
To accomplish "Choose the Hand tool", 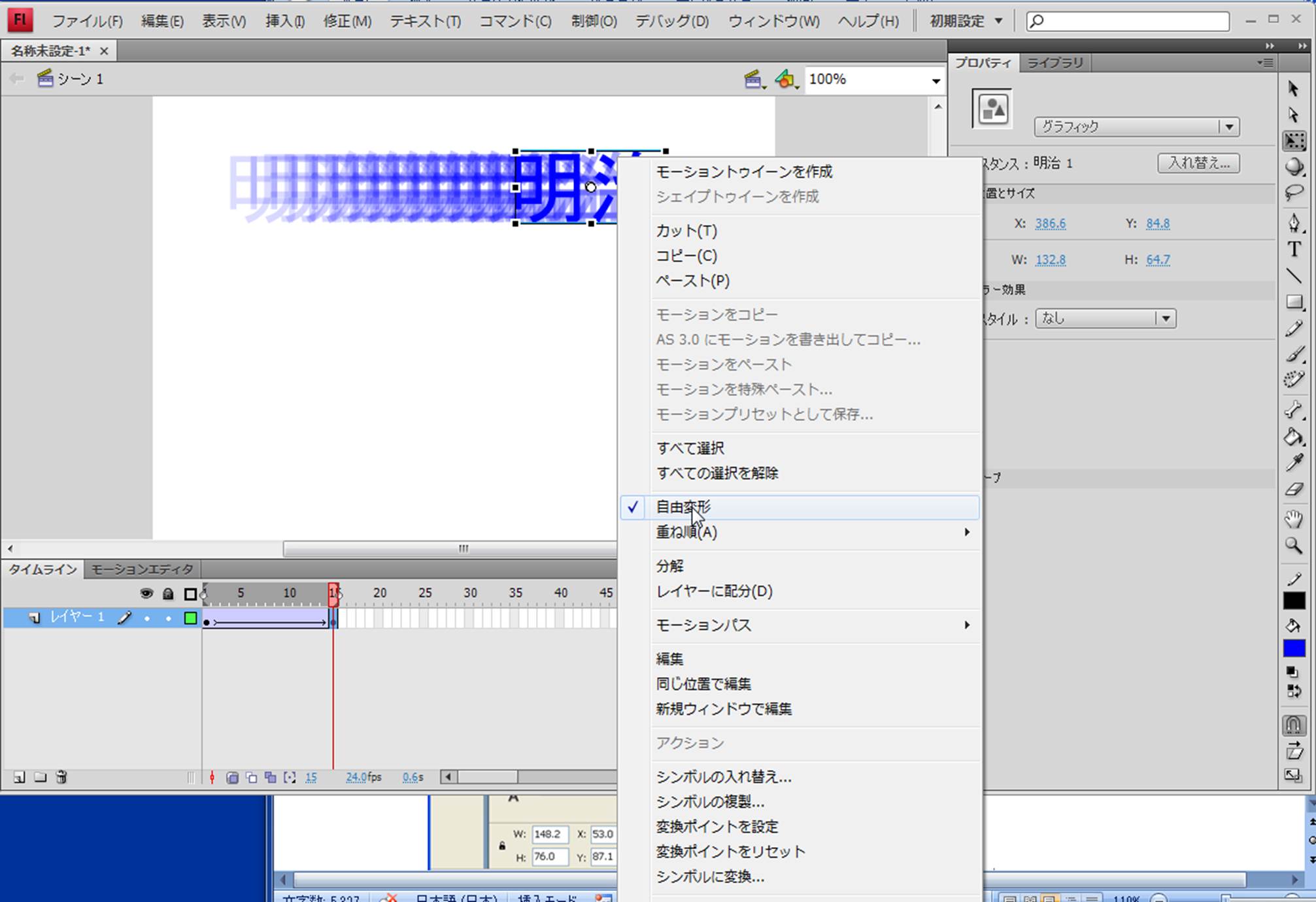I will pos(1294,520).
